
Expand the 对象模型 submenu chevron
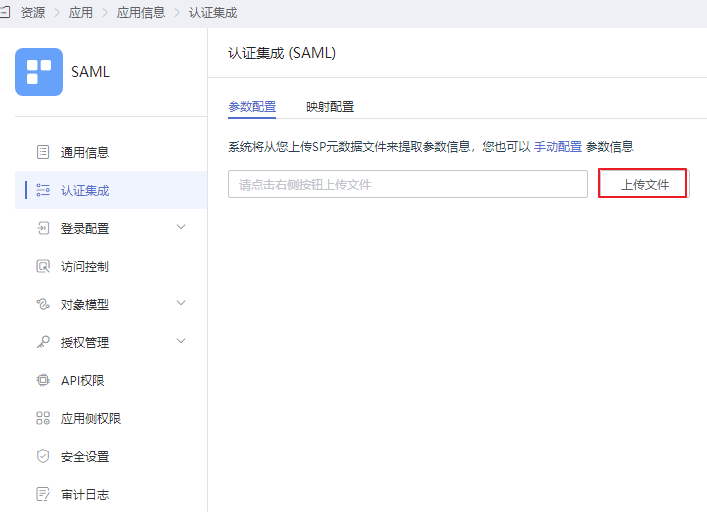(181, 303)
